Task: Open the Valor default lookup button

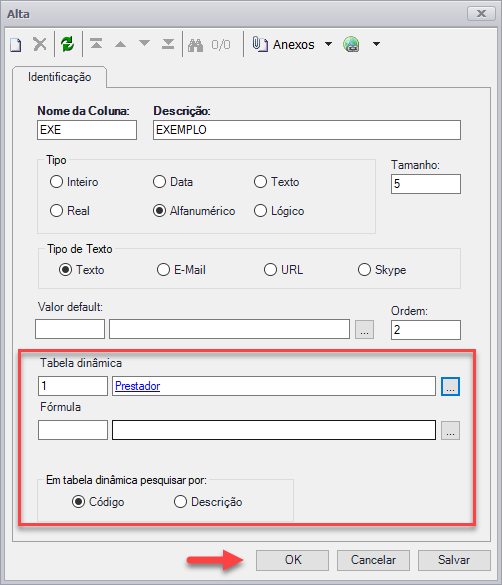Action: (x=364, y=329)
